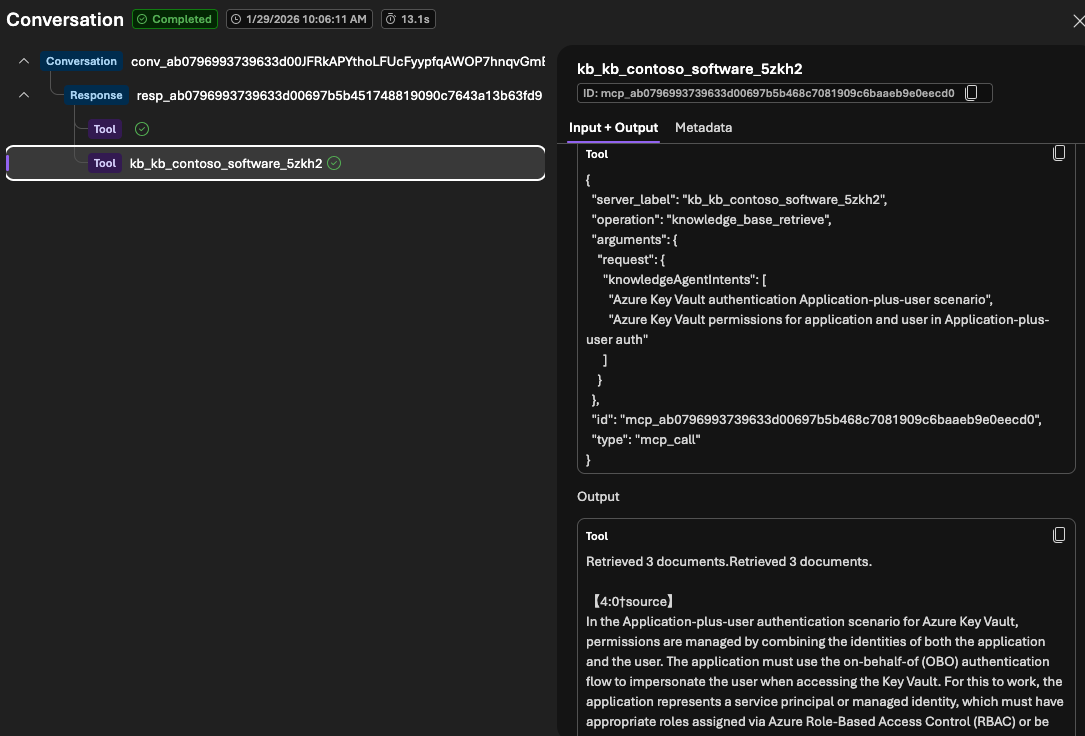Click the Completed status badge
The height and width of the screenshot is (736, 1085).
175,19
